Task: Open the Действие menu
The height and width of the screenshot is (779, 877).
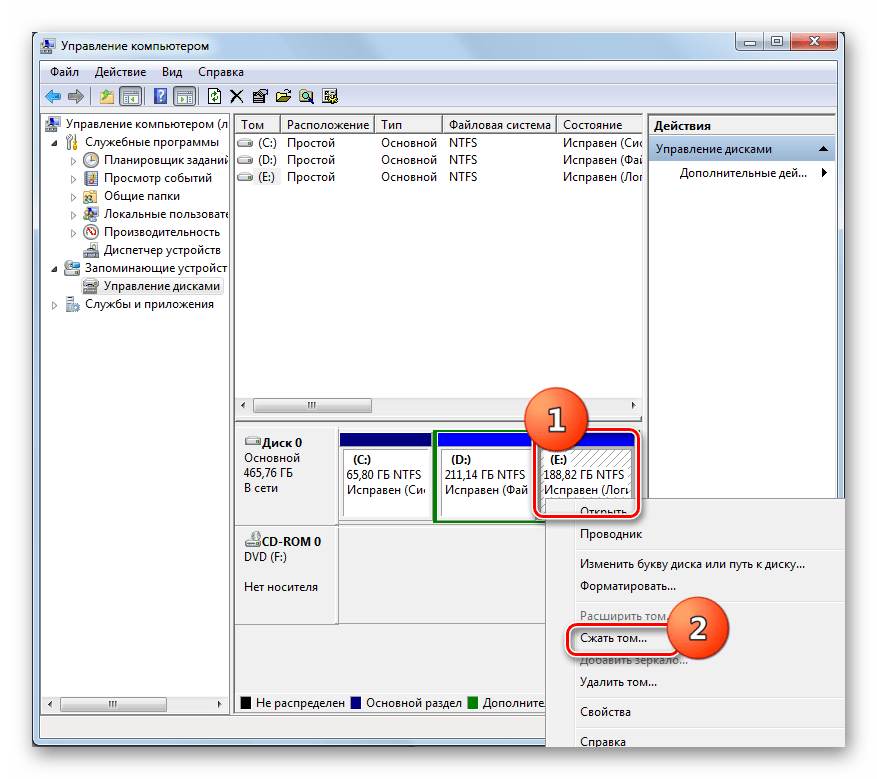Action: coord(120,72)
